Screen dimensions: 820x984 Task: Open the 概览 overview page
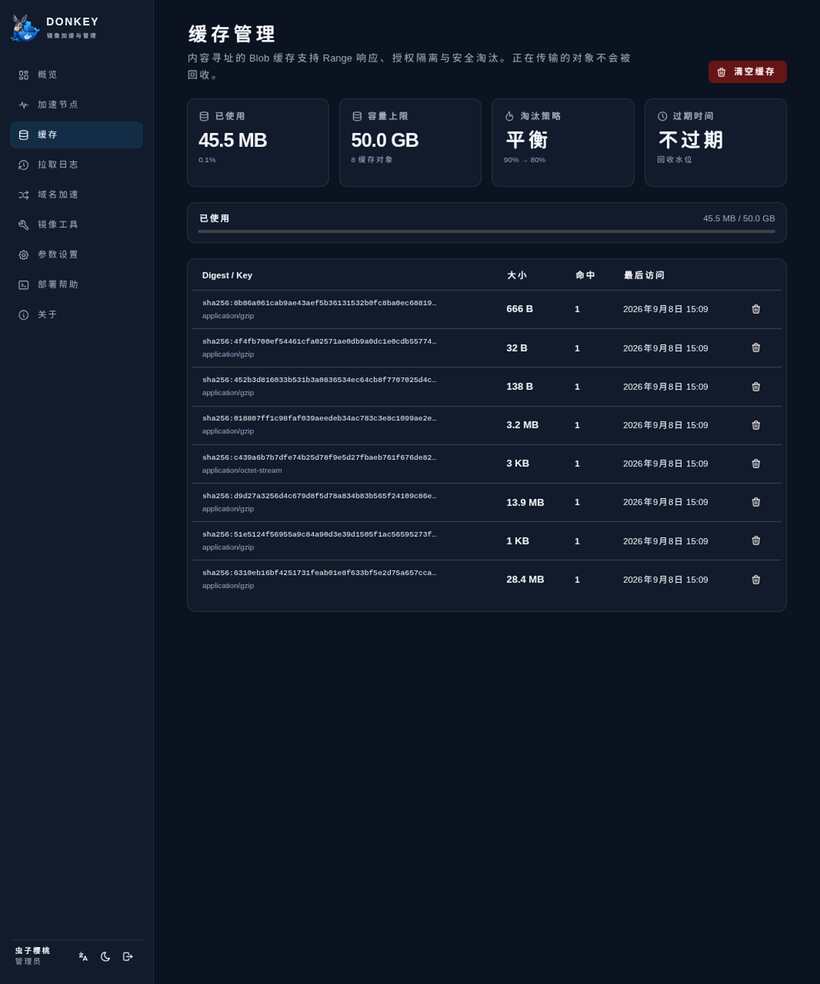point(77,75)
